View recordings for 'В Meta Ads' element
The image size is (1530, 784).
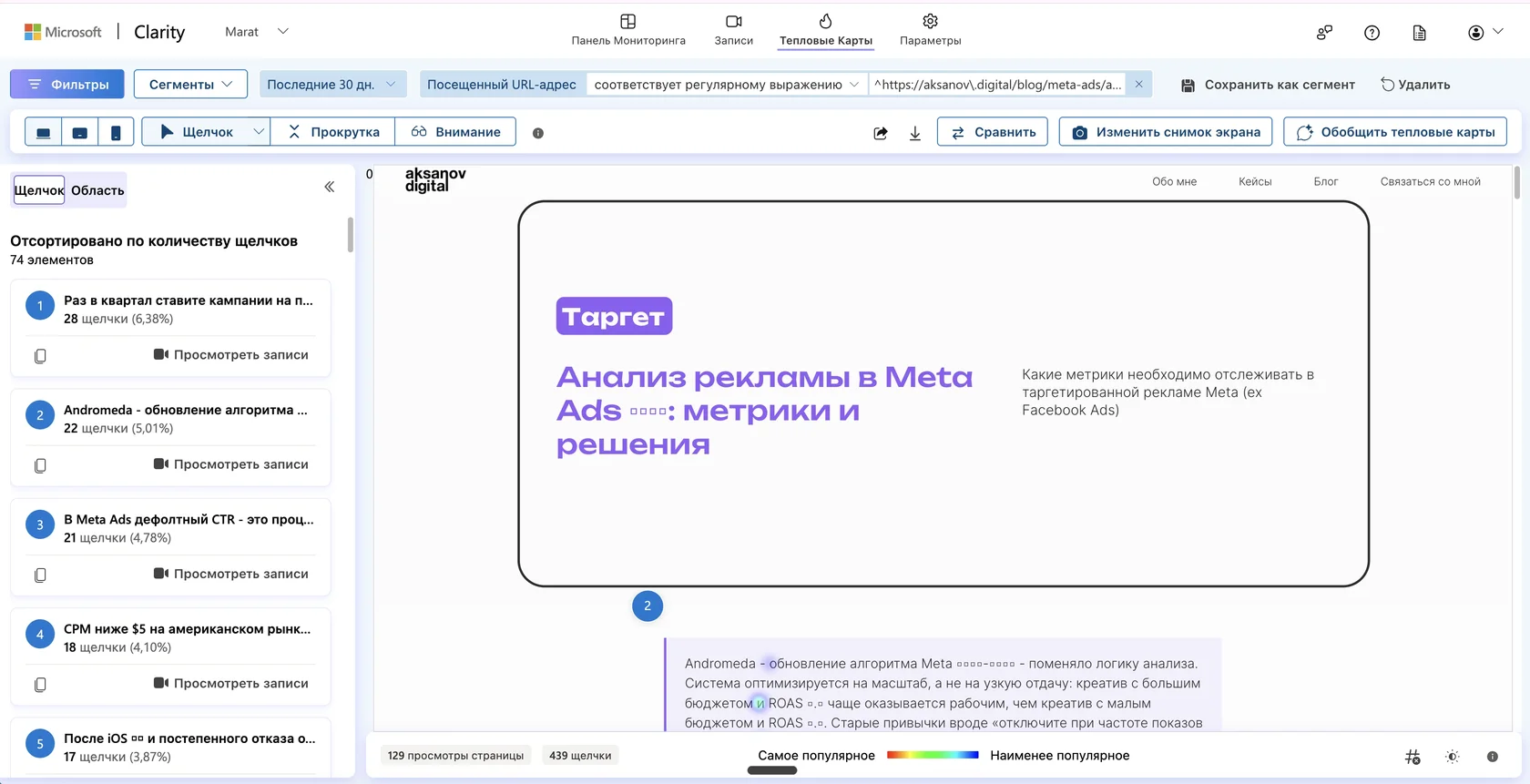(230, 573)
